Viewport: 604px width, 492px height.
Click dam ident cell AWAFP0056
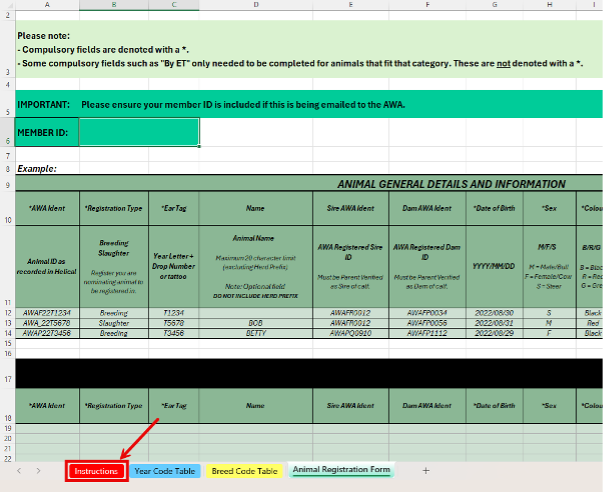[427, 323]
